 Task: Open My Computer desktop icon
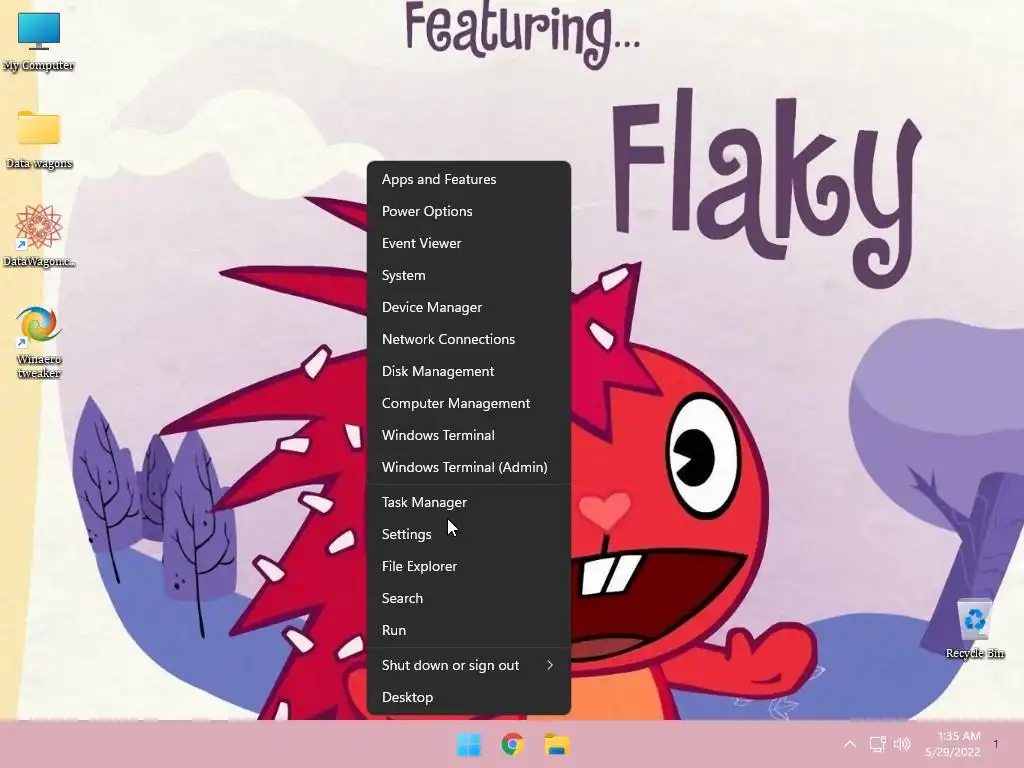click(x=39, y=40)
